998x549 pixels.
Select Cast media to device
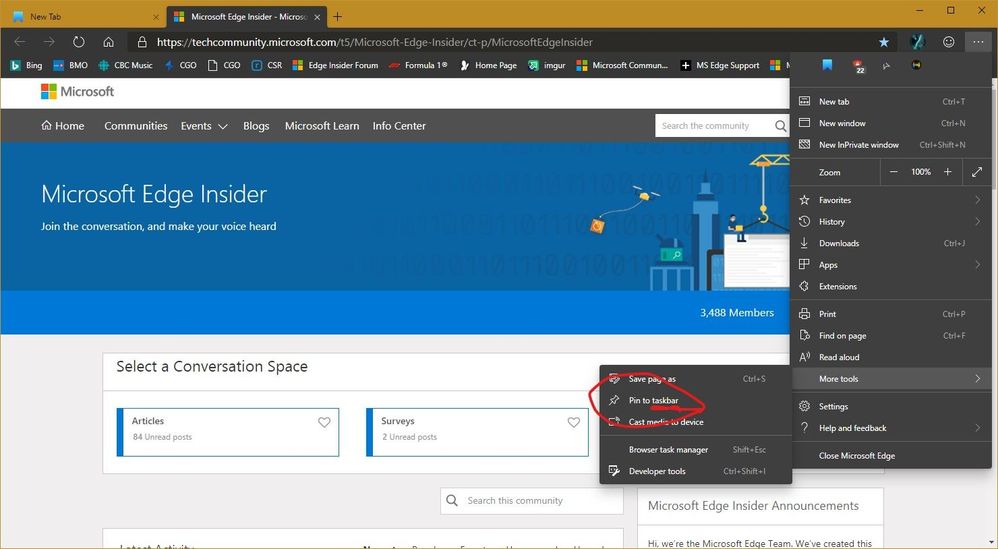(696, 422)
